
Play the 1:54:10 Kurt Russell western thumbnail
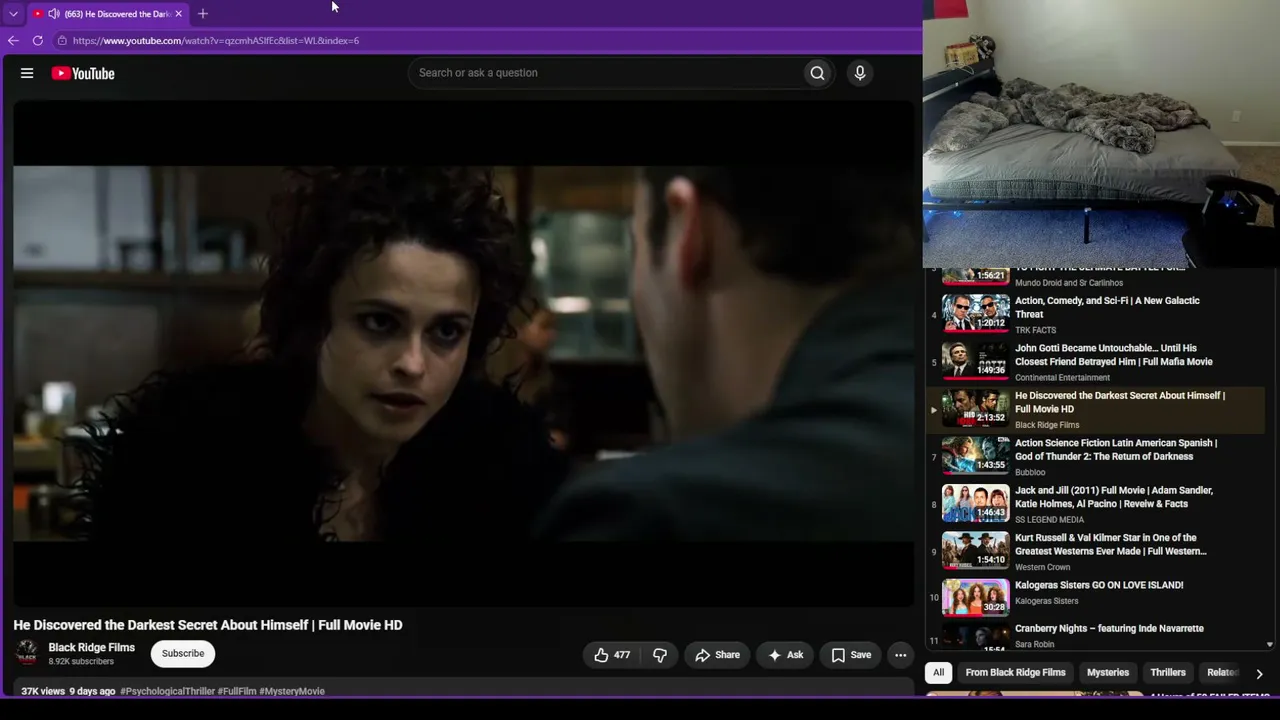976,551
